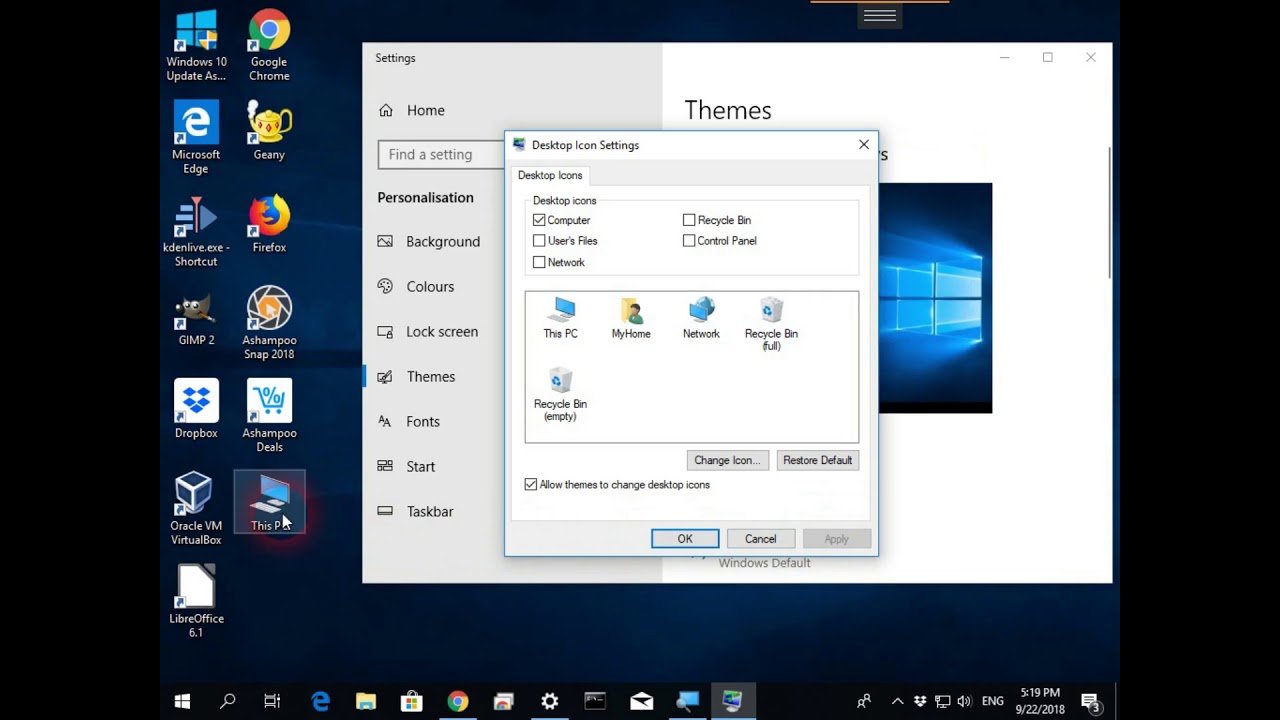Open People icon on taskbar
The image size is (1280, 720).
click(x=864, y=702)
